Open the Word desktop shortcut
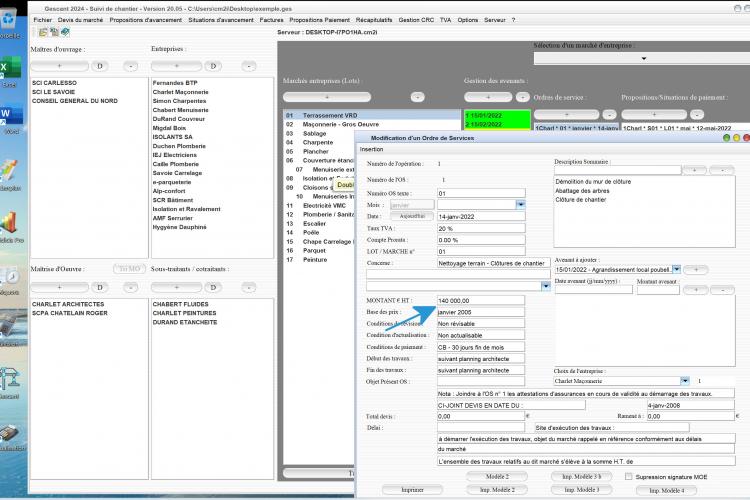The image size is (750, 500). pos(10,120)
